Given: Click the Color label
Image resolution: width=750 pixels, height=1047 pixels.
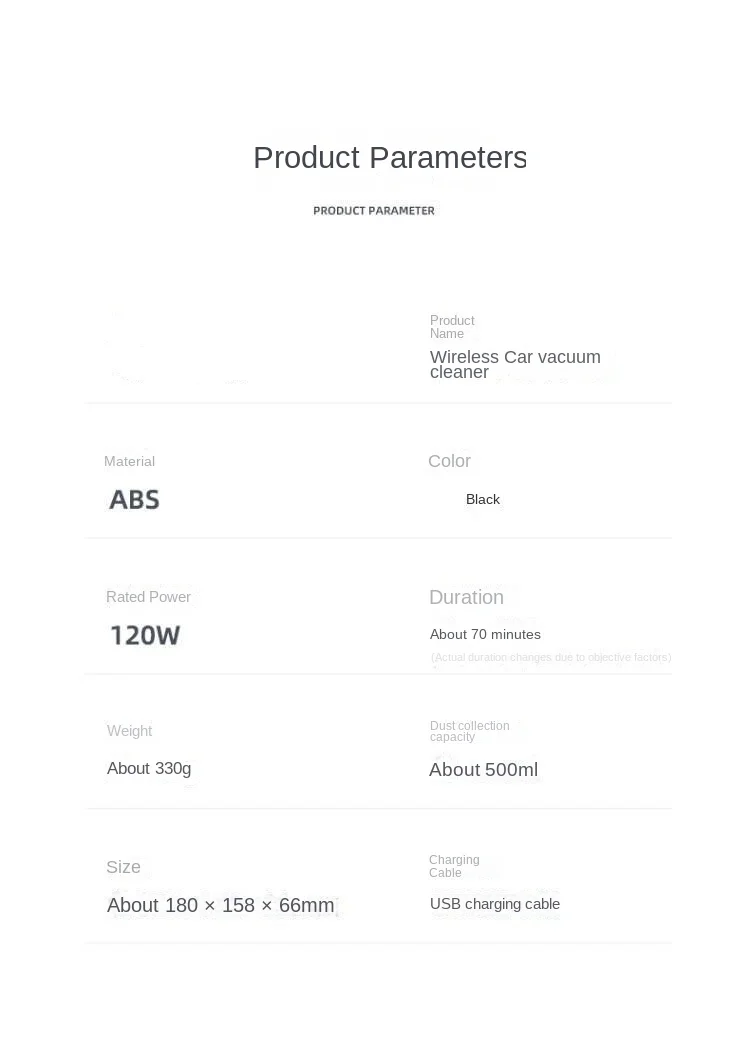Looking at the screenshot, I should click(449, 461).
